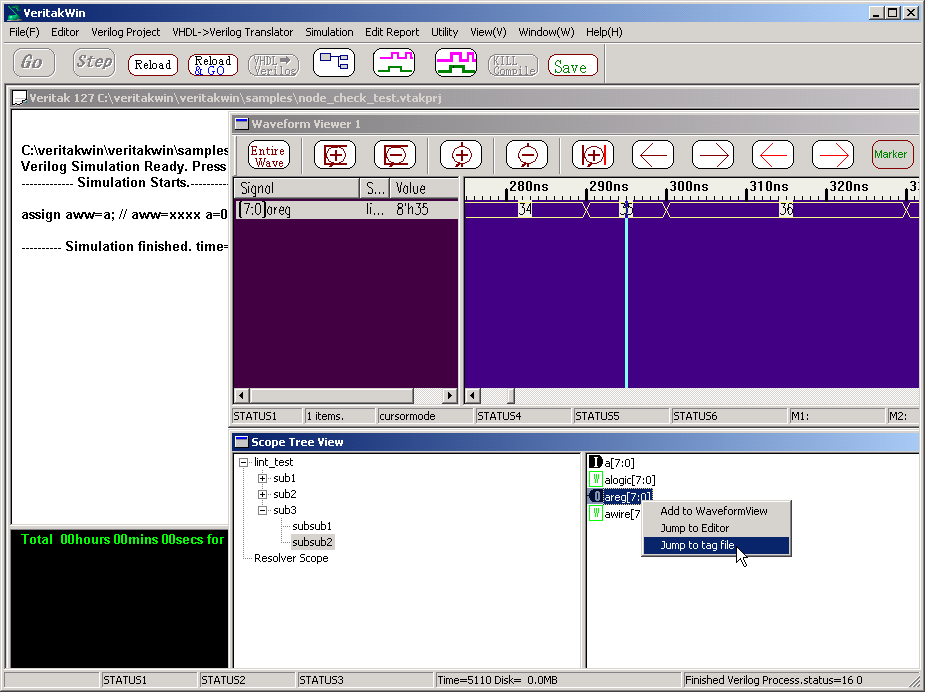Click the KILL Compile button
Screen dimensions: 925x692
tap(513, 65)
